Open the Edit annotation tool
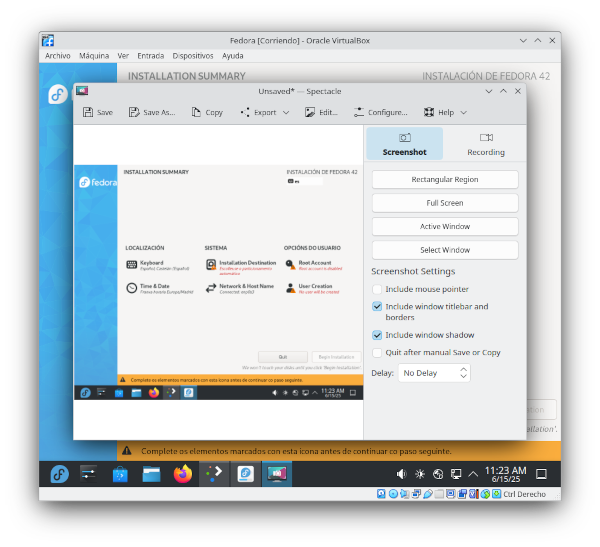 (321, 113)
